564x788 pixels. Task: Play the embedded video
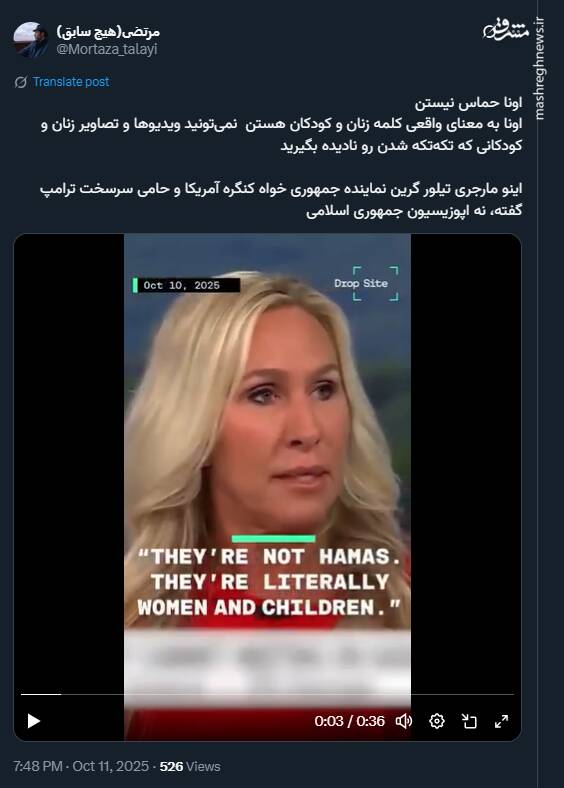pos(34,721)
